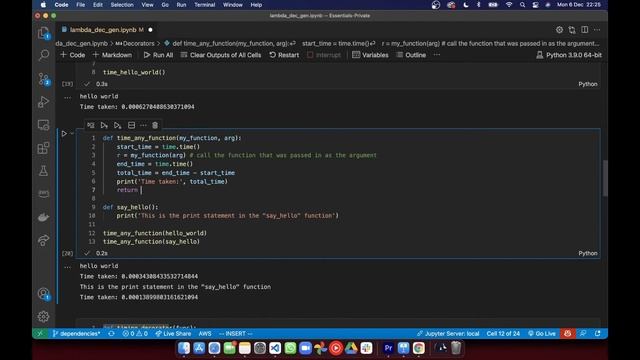Open output actions ellipsis beside cell 20 output
This screenshot has width=640, height=360.
67,267
